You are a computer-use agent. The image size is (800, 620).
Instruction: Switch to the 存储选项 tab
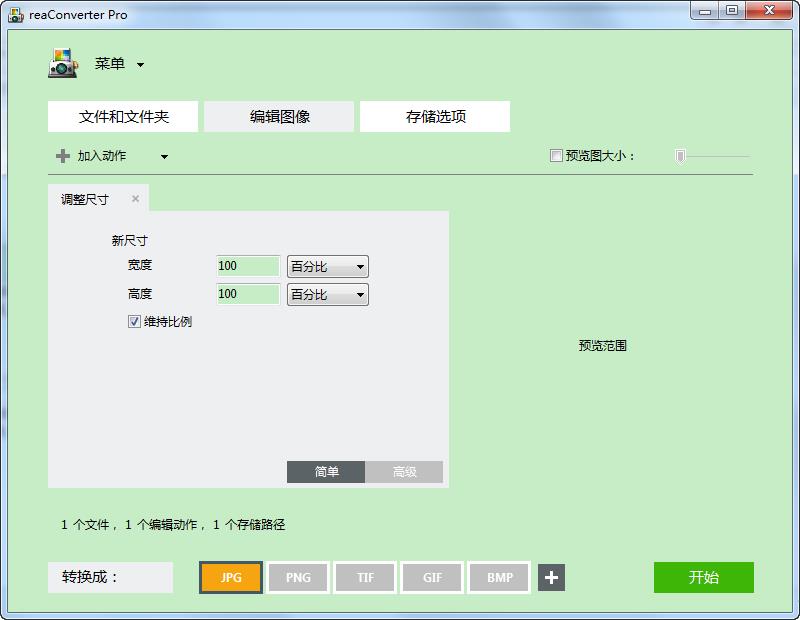click(x=435, y=116)
